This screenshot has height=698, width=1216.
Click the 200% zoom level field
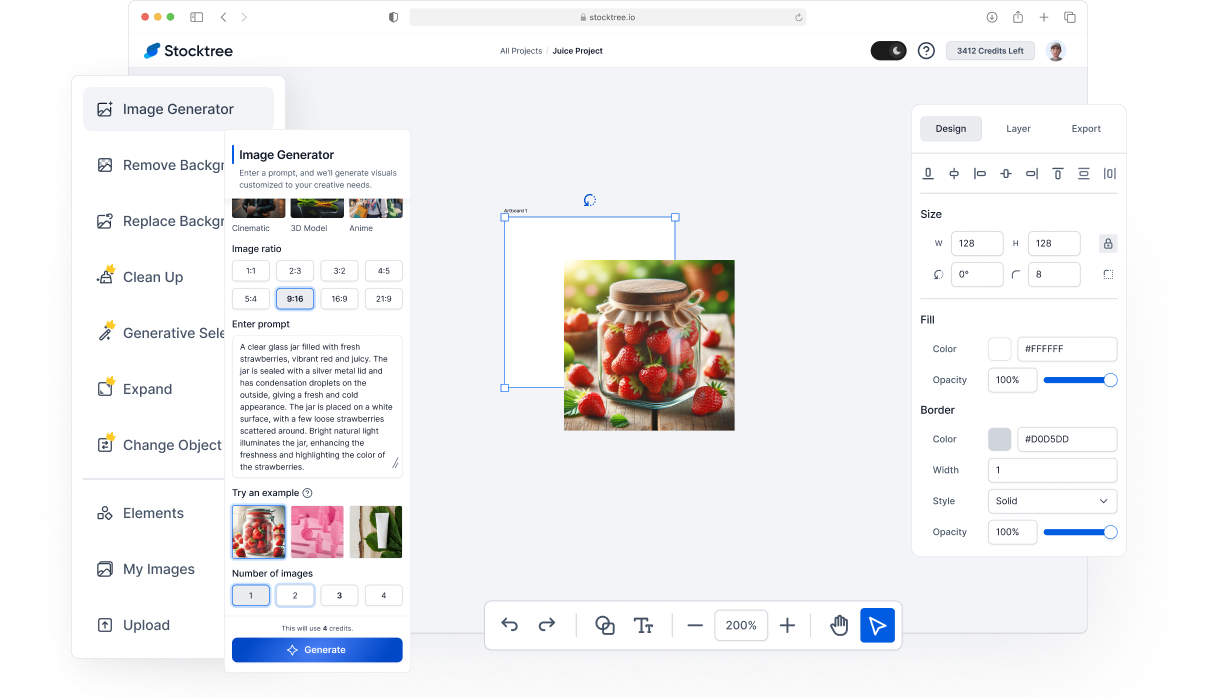pyautogui.click(x=741, y=625)
